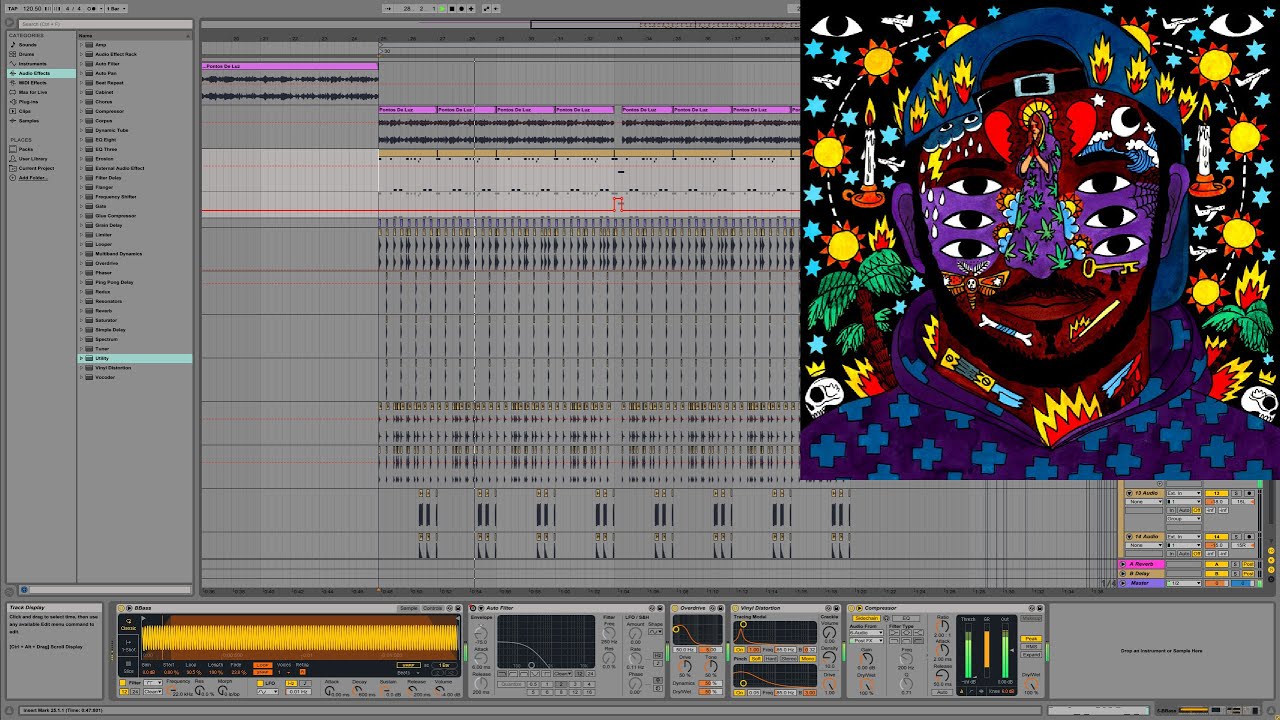Toggle Overdrive device activator
The image size is (1280, 720).
click(x=675, y=608)
